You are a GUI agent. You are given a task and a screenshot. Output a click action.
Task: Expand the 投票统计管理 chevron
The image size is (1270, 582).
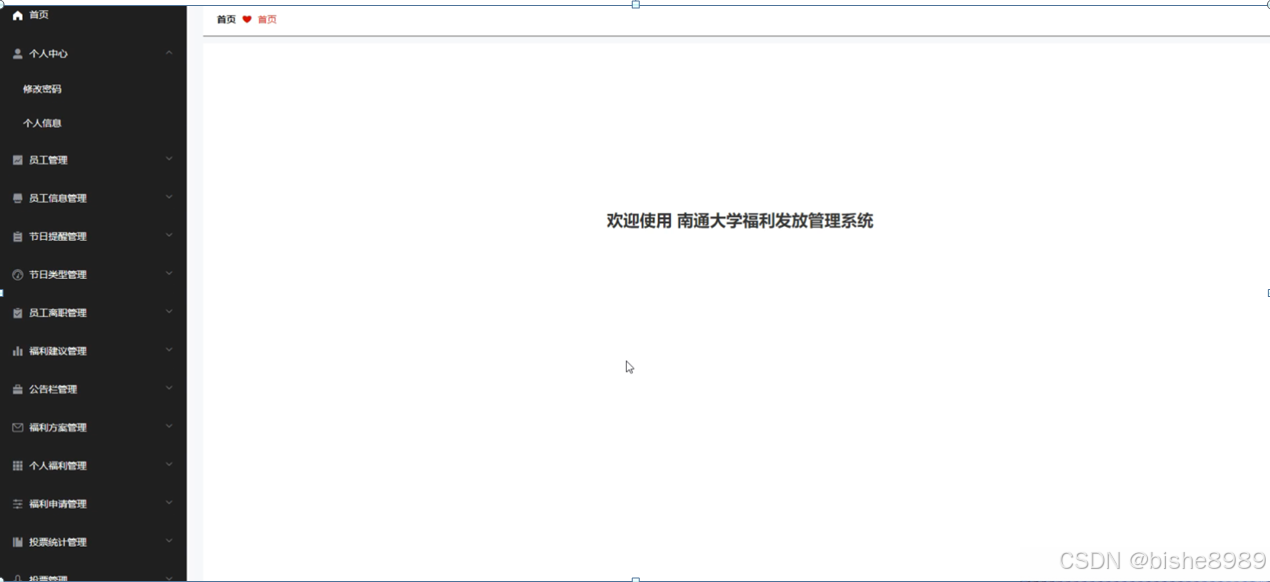point(169,541)
